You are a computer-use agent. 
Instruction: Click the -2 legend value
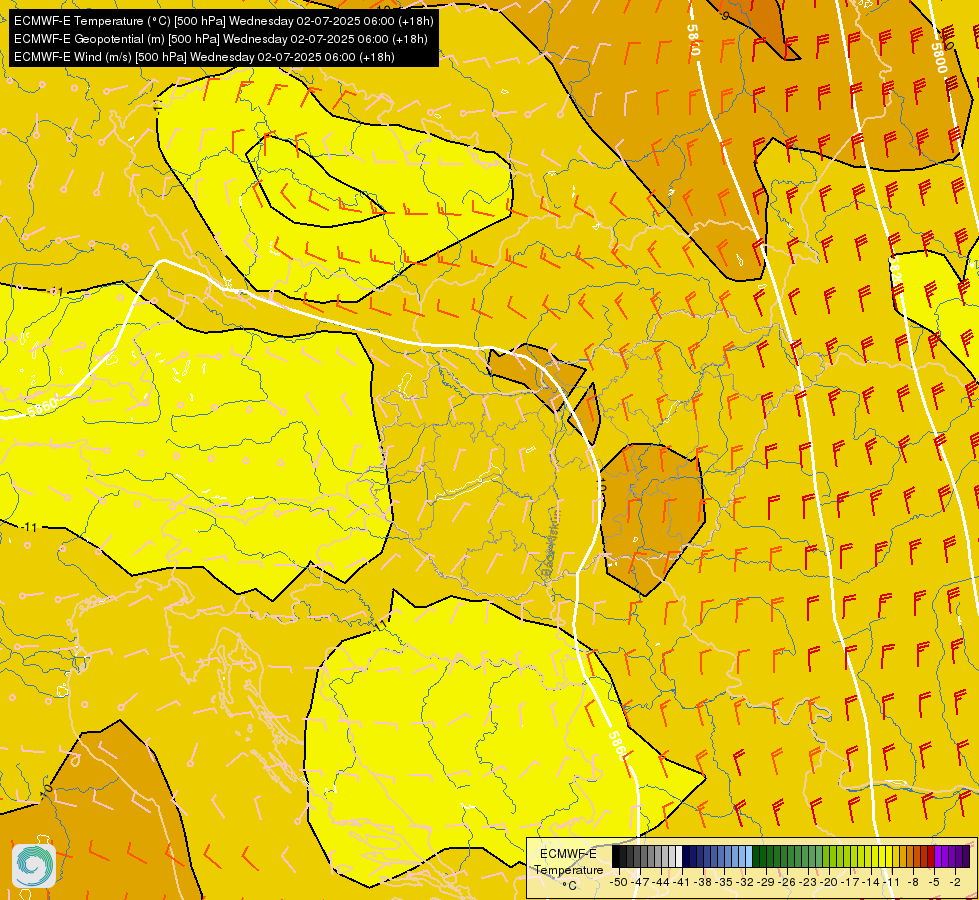click(955, 882)
